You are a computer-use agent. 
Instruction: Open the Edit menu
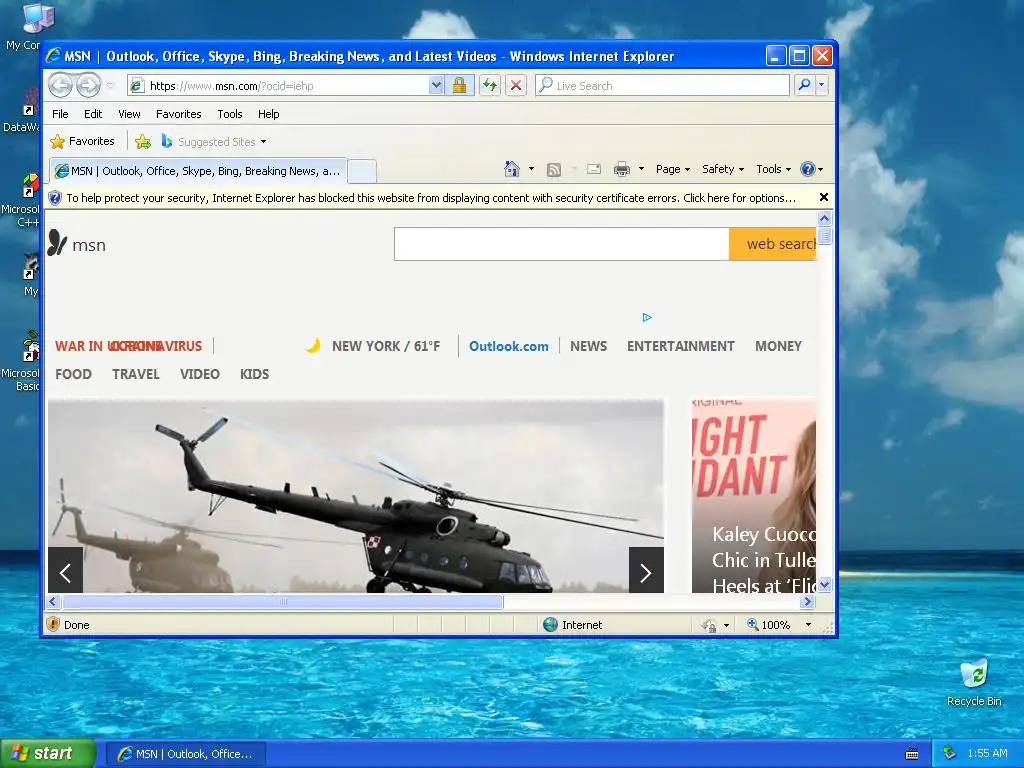(x=93, y=114)
